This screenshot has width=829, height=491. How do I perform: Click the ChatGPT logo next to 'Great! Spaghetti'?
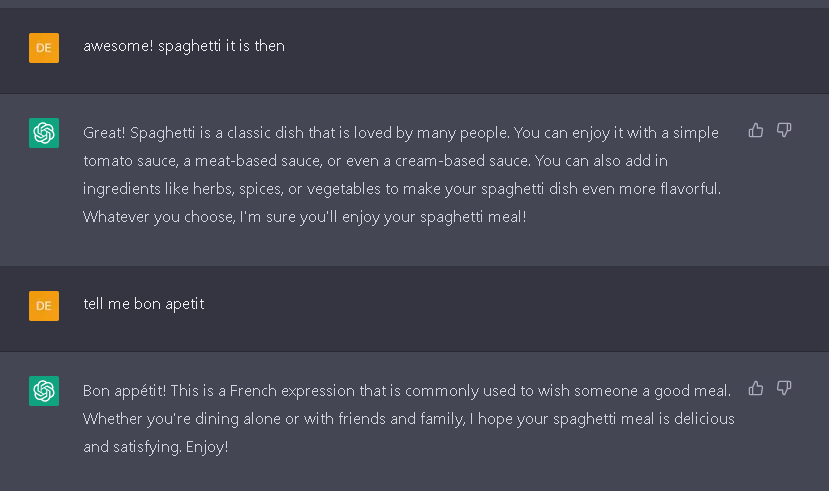tap(44, 132)
